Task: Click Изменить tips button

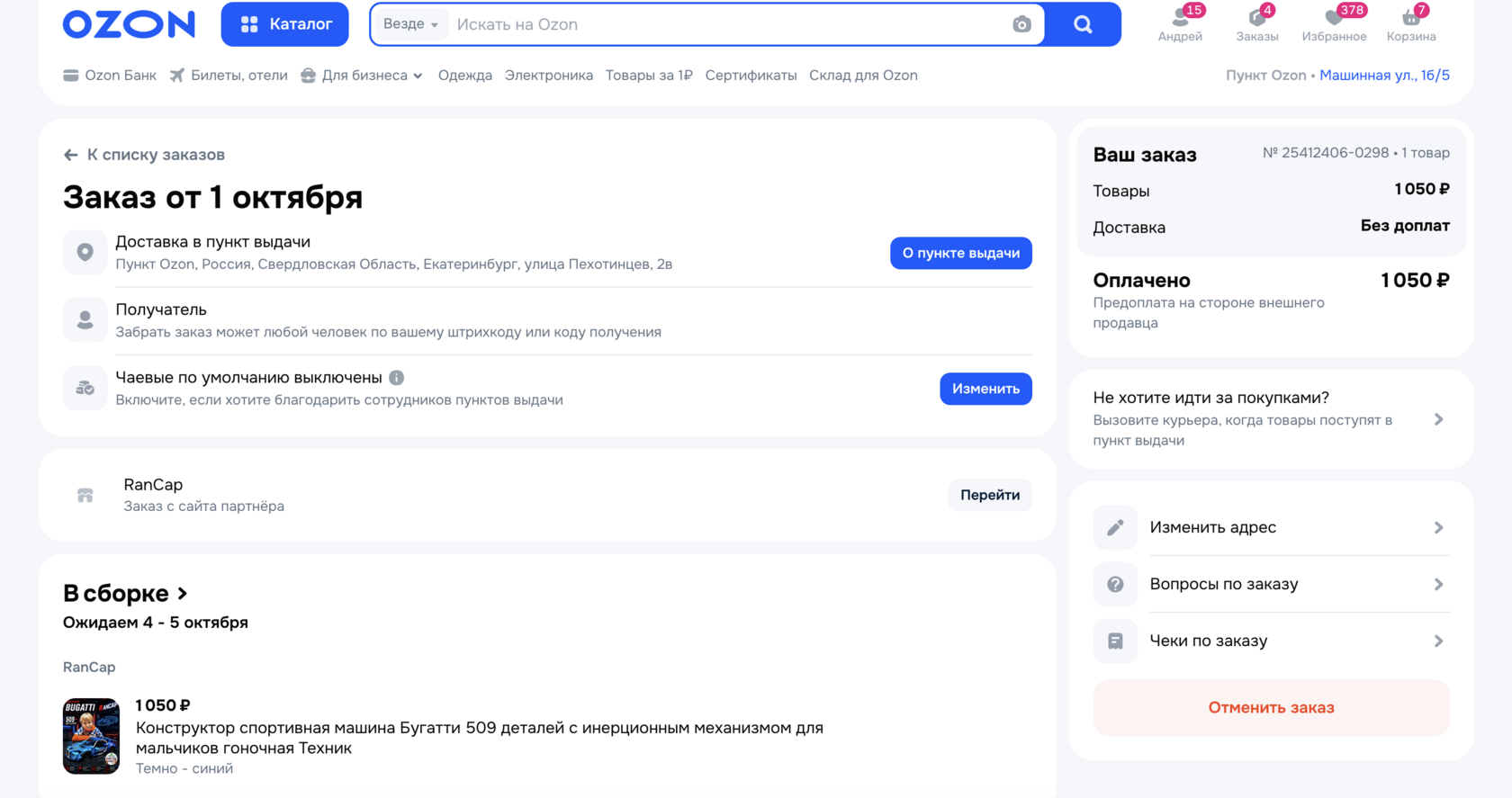Action: [985, 389]
